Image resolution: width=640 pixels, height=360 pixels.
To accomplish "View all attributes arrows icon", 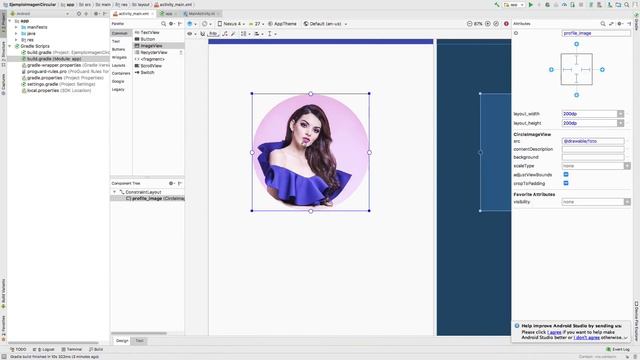I will point(611,24).
